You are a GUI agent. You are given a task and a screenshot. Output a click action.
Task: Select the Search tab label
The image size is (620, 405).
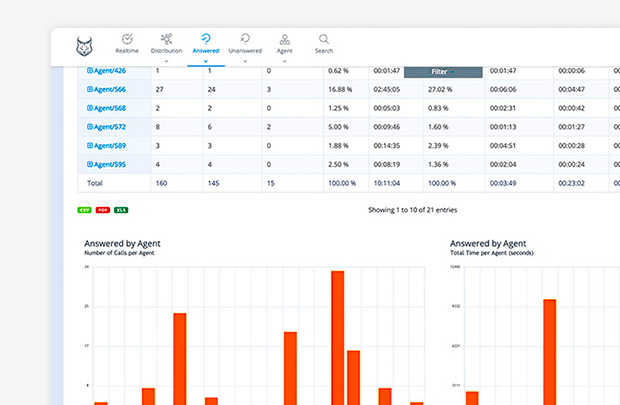(x=324, y=51)
